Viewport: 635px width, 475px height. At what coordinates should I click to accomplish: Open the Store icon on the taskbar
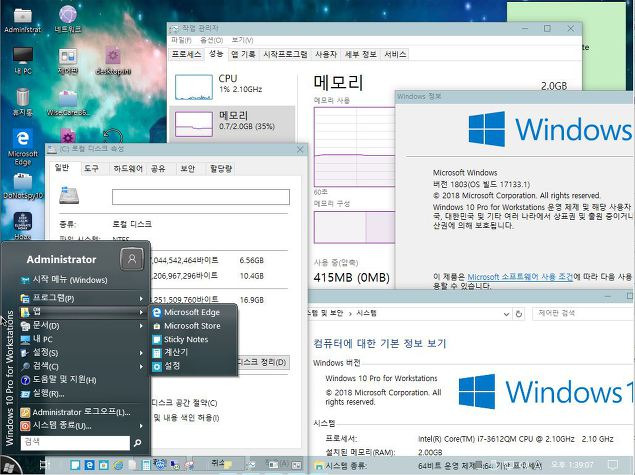point(104,465)
